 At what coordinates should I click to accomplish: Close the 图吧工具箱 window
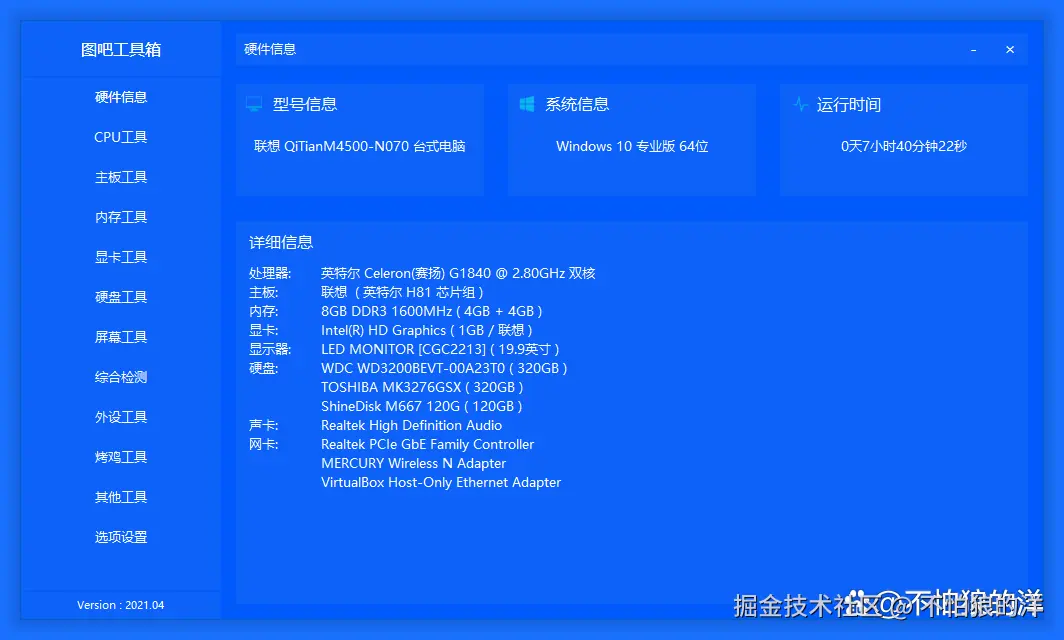[1010, 50]
